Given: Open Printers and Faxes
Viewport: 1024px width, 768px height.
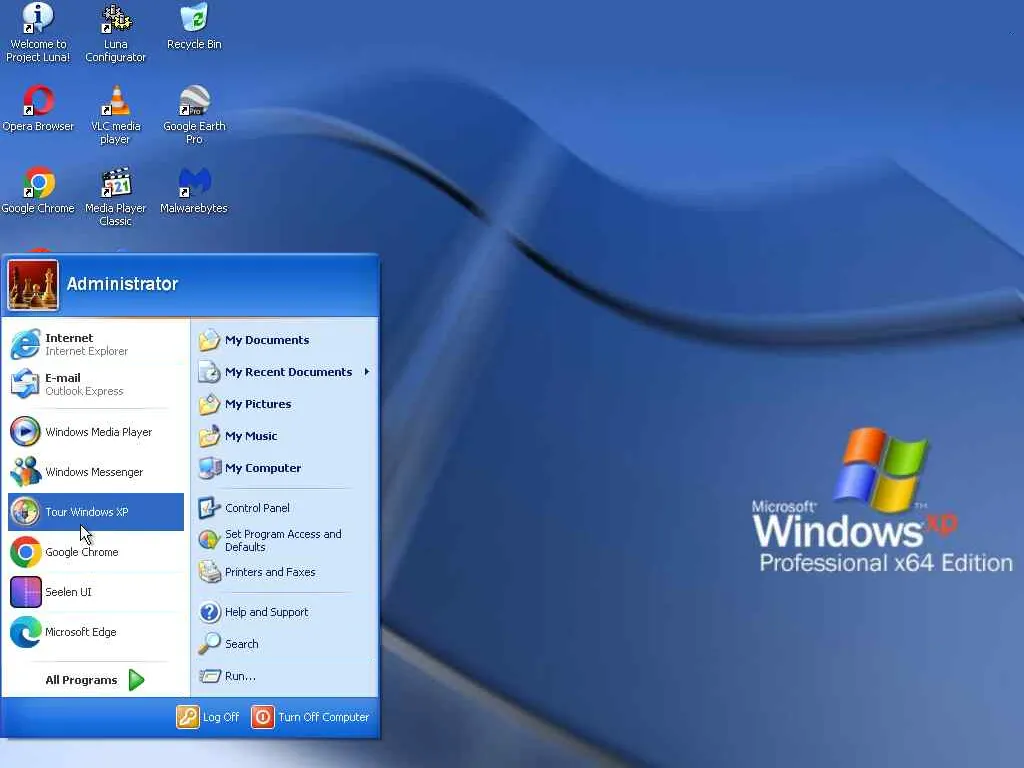Looking at the screenshot, I should point(284,572).
